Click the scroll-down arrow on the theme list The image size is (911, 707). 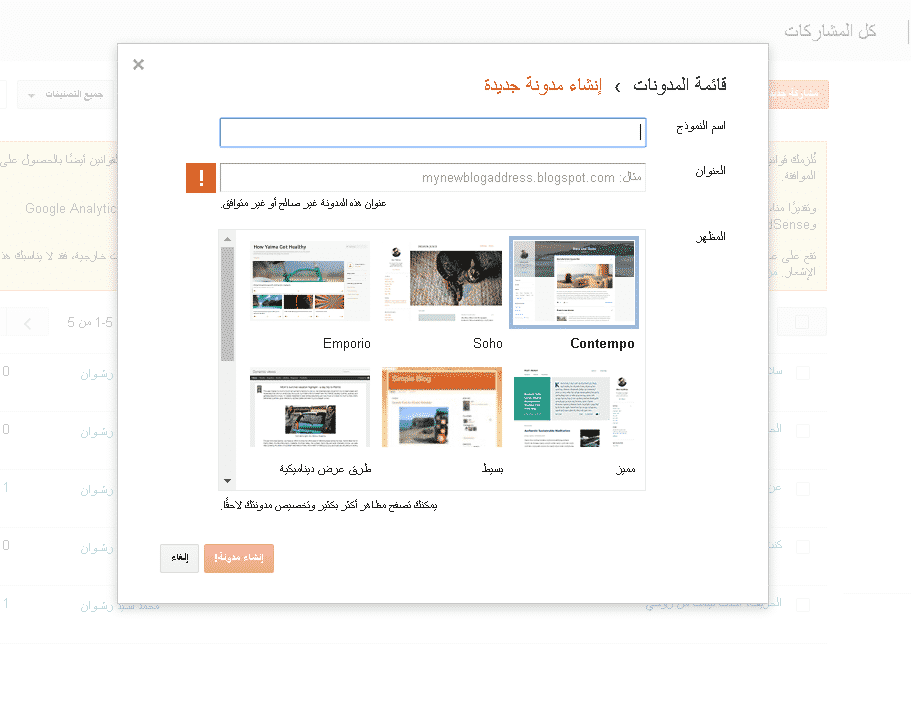coord(228,480)
